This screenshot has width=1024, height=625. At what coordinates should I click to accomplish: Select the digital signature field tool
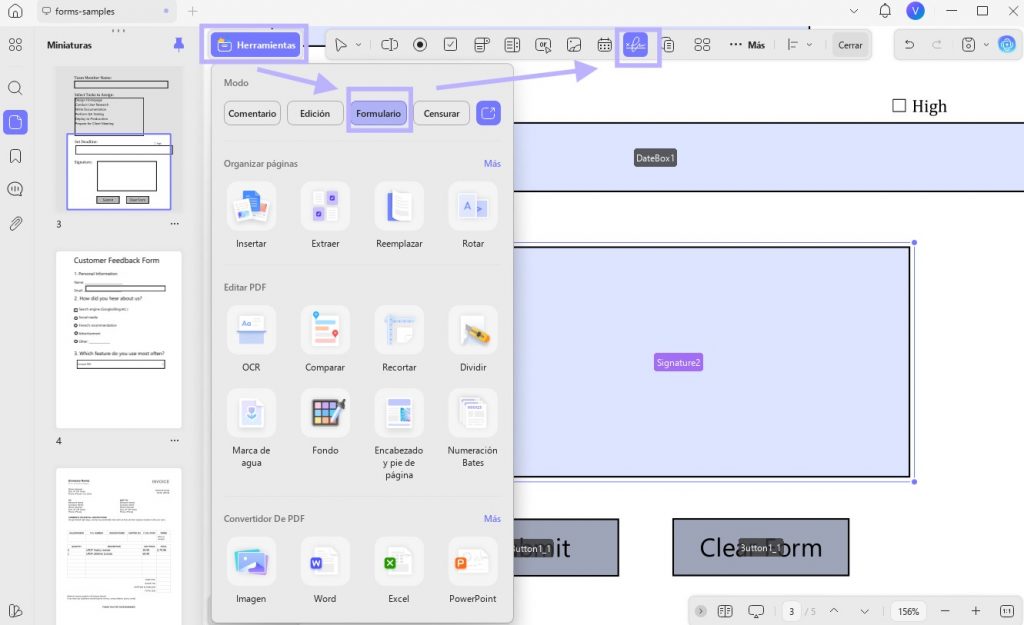pyautogui.click(x=635, y=44)
